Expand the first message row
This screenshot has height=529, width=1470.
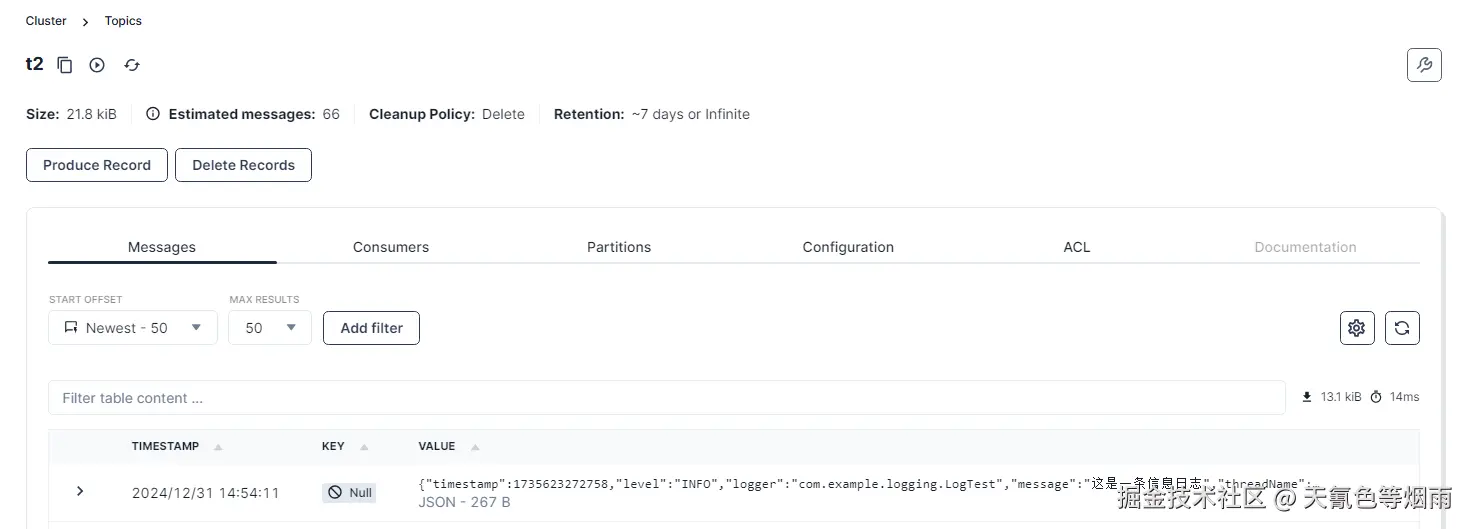(80, 491)
